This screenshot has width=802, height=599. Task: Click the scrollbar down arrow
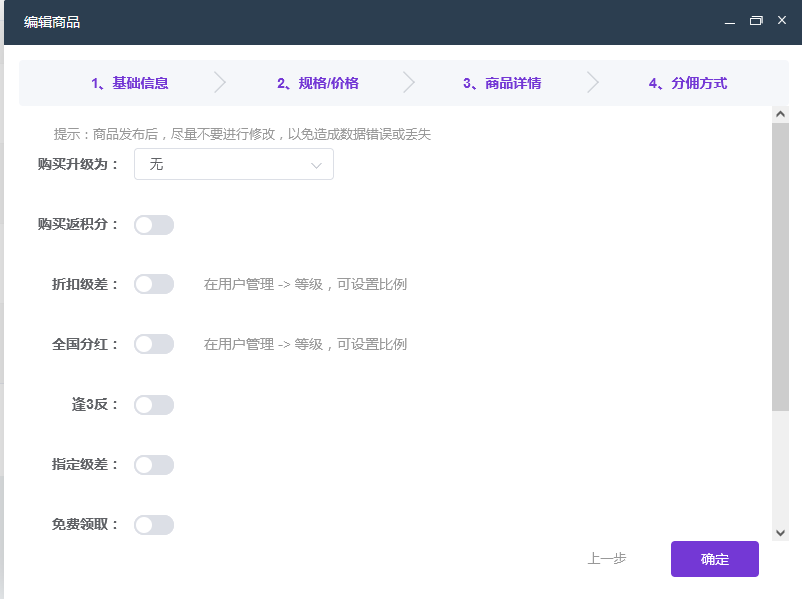[780, 533]
